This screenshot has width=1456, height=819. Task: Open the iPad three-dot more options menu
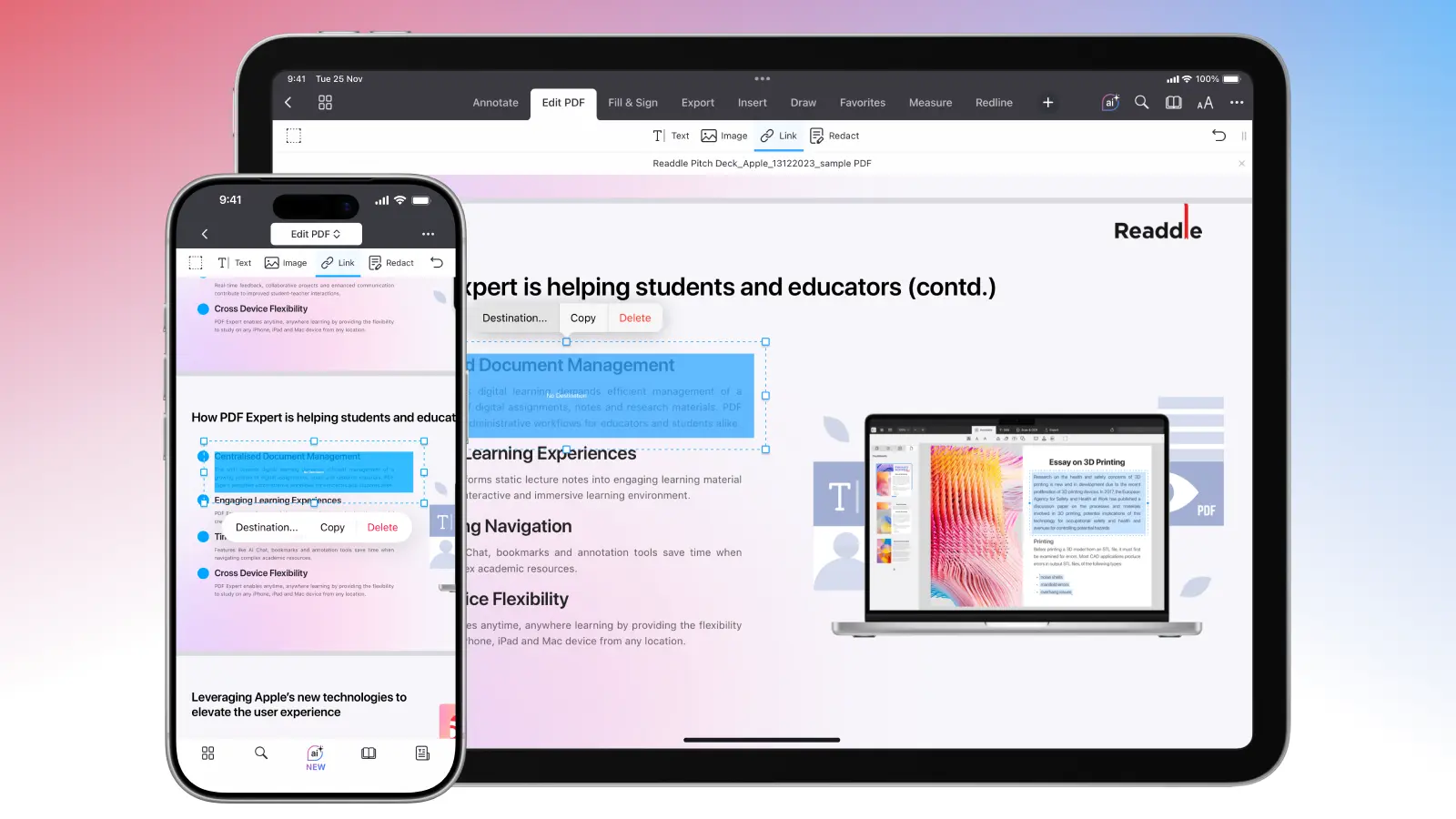[x=1237, y=103]
